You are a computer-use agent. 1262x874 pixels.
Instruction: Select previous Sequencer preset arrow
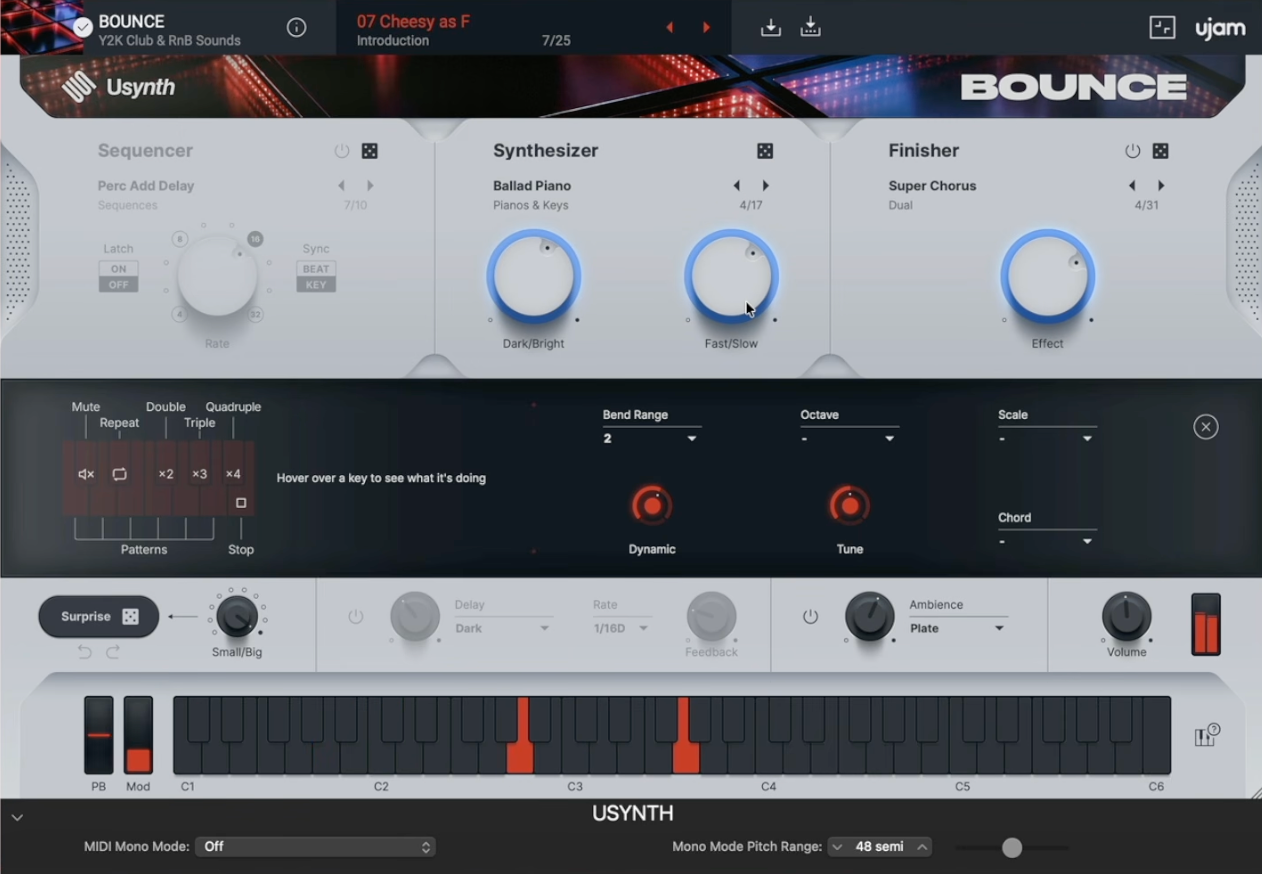(x=341, y=186)
